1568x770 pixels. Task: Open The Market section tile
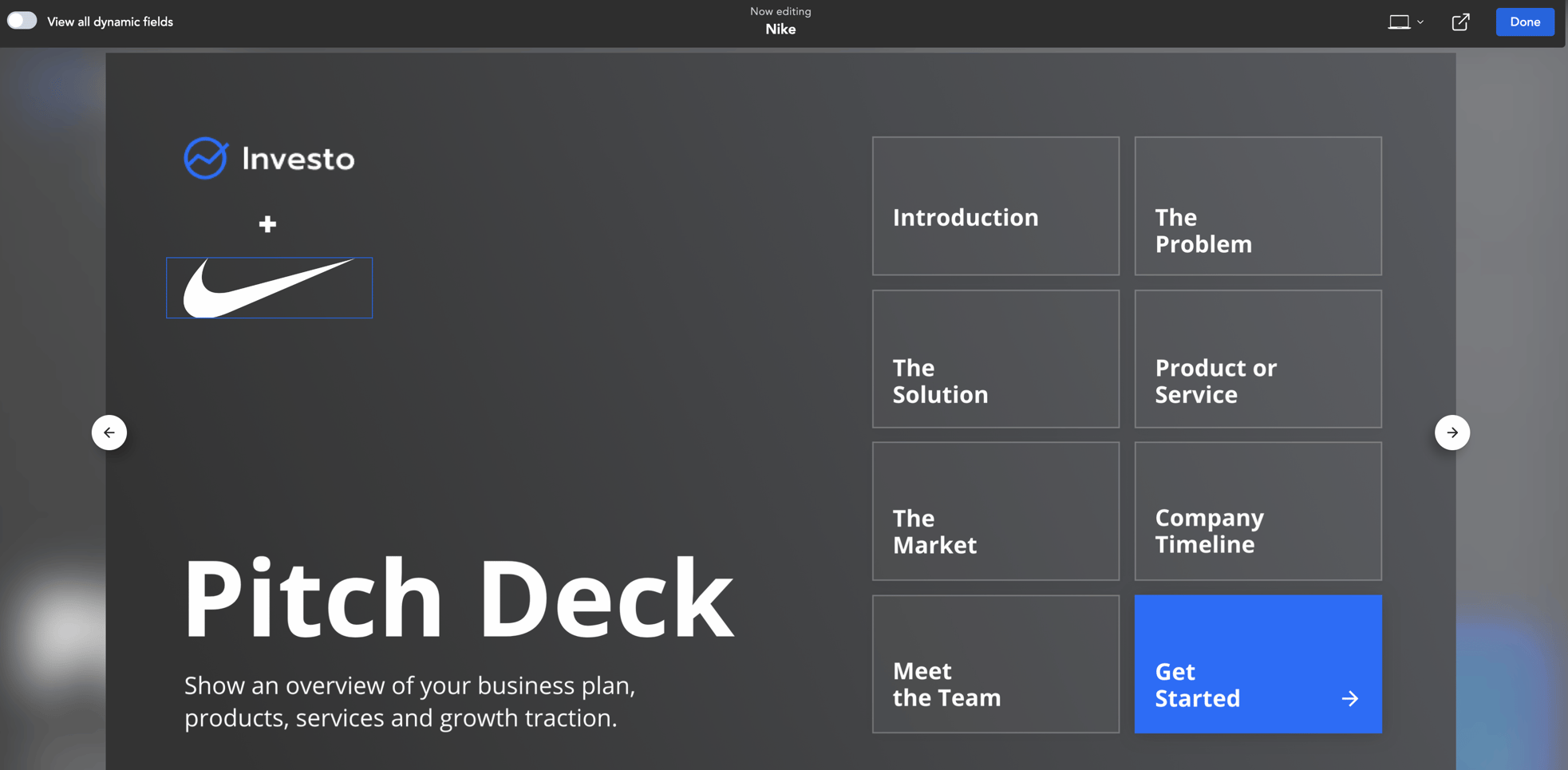click(x=995, y=511)
